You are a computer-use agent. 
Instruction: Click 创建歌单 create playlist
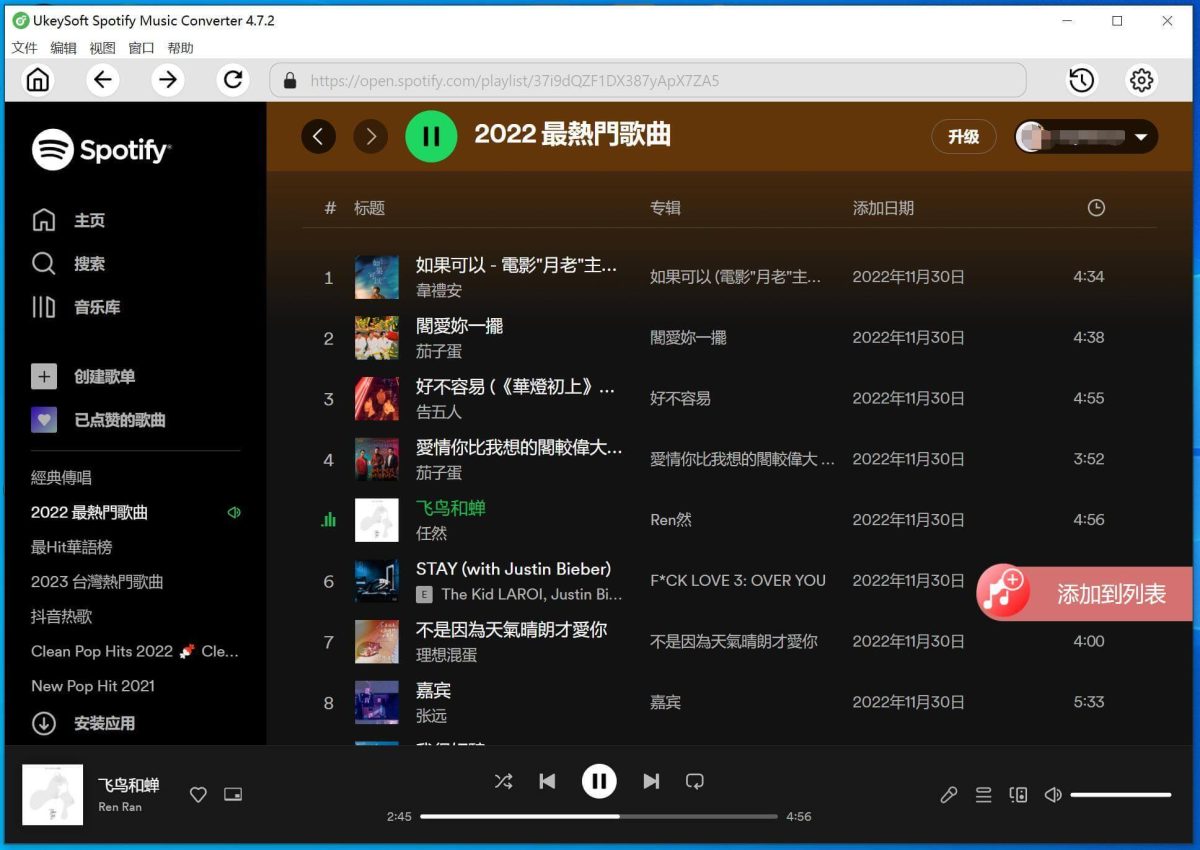click(x=83, y=377)
